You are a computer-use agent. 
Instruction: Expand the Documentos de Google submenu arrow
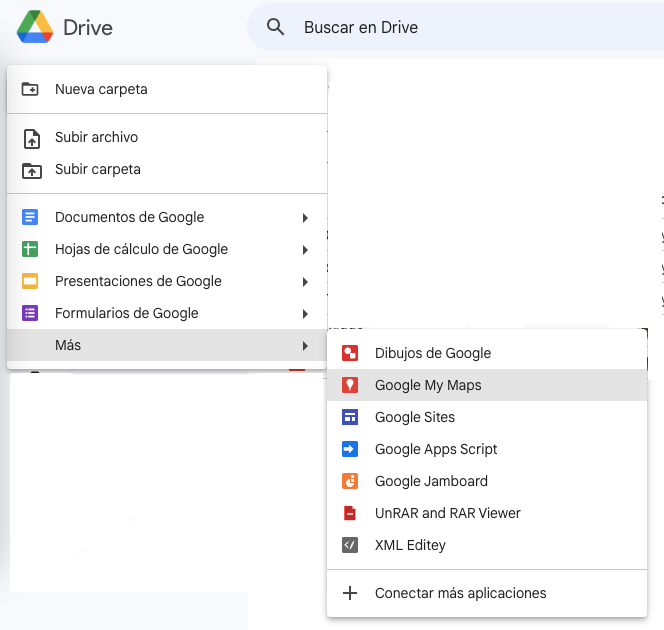click(x=305, y=218)
